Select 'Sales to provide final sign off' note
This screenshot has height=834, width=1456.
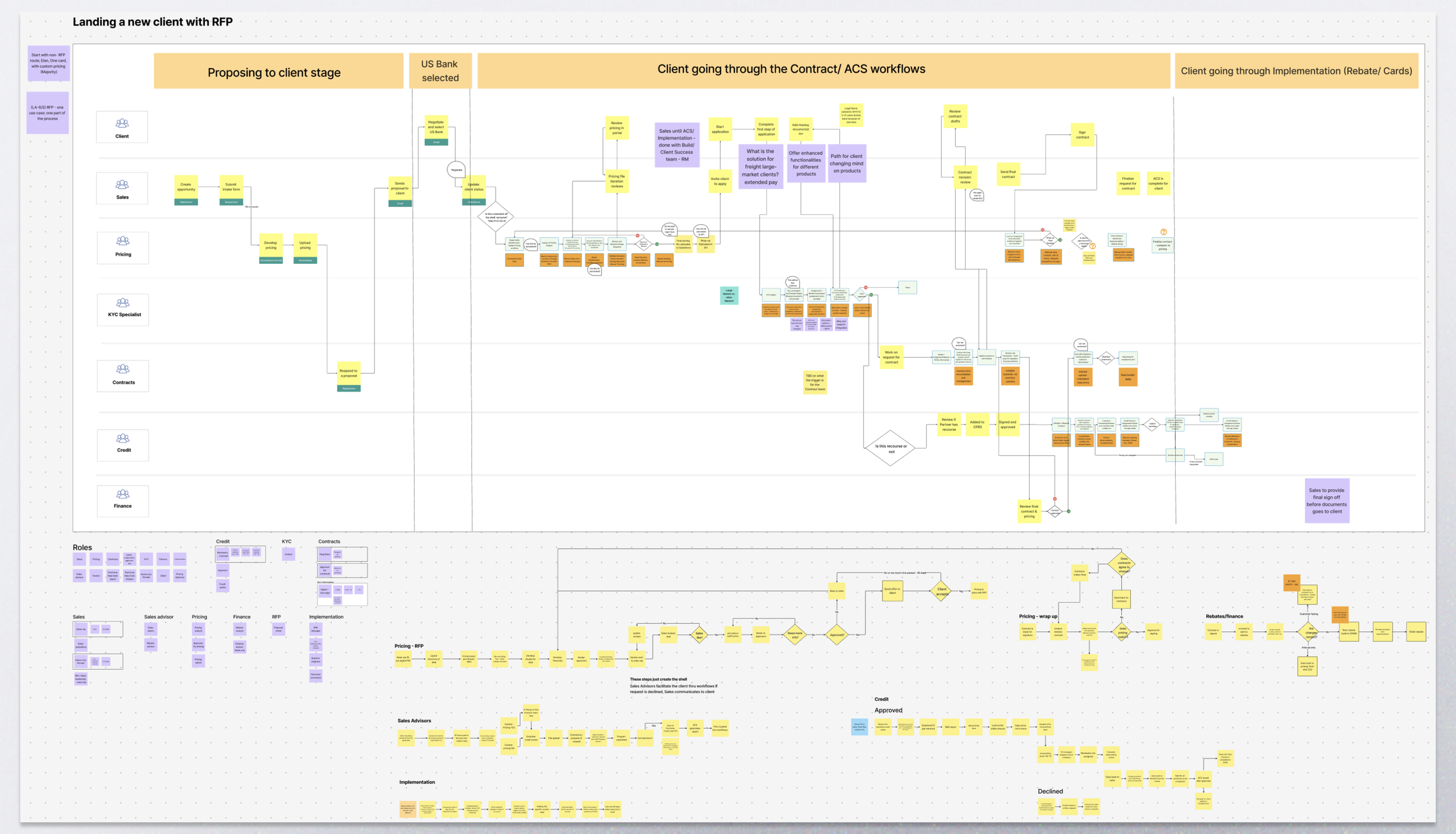[x=1327, y=501]
